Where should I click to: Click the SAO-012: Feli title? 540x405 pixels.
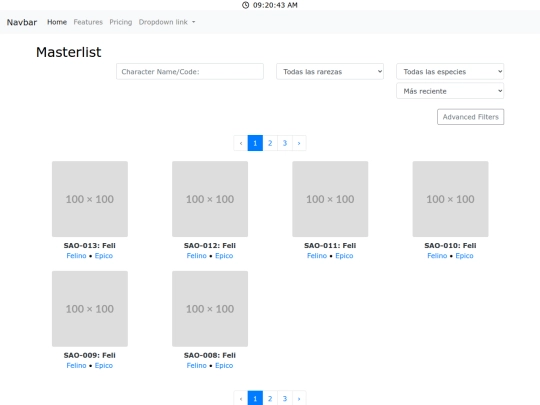pos(210,246)
